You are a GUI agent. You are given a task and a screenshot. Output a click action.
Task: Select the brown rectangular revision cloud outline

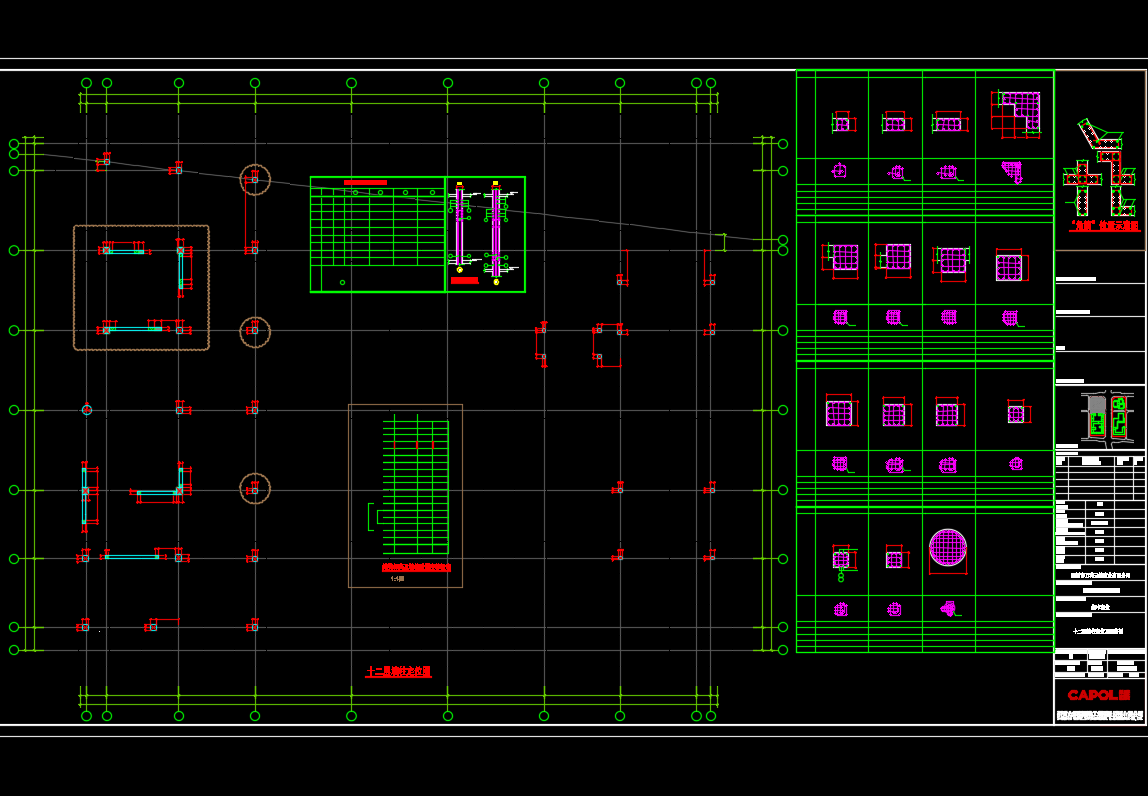(141, 288)
